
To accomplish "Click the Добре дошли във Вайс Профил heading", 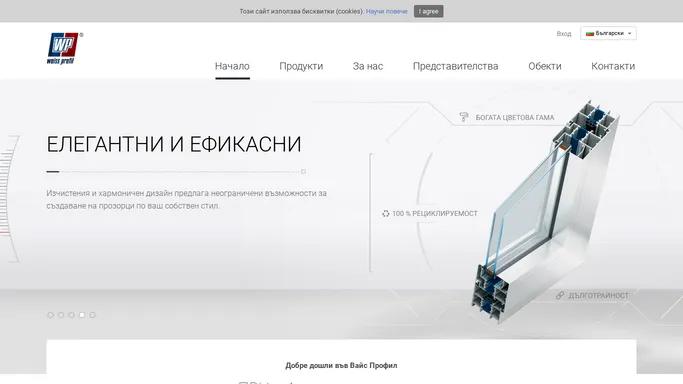I will pyautogui.click(x=342, y=365).
